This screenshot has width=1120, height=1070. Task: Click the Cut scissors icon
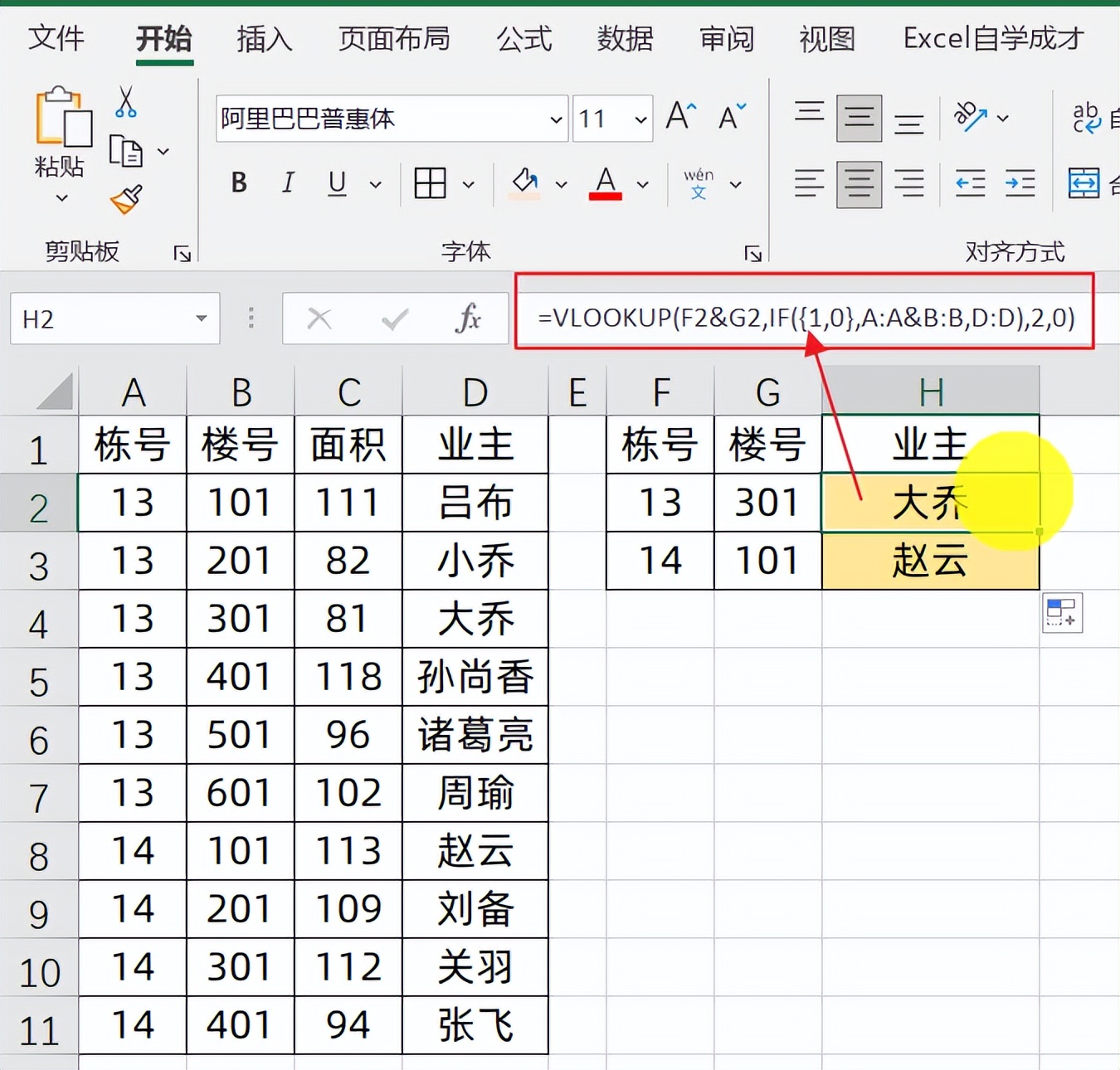(126, 102)
